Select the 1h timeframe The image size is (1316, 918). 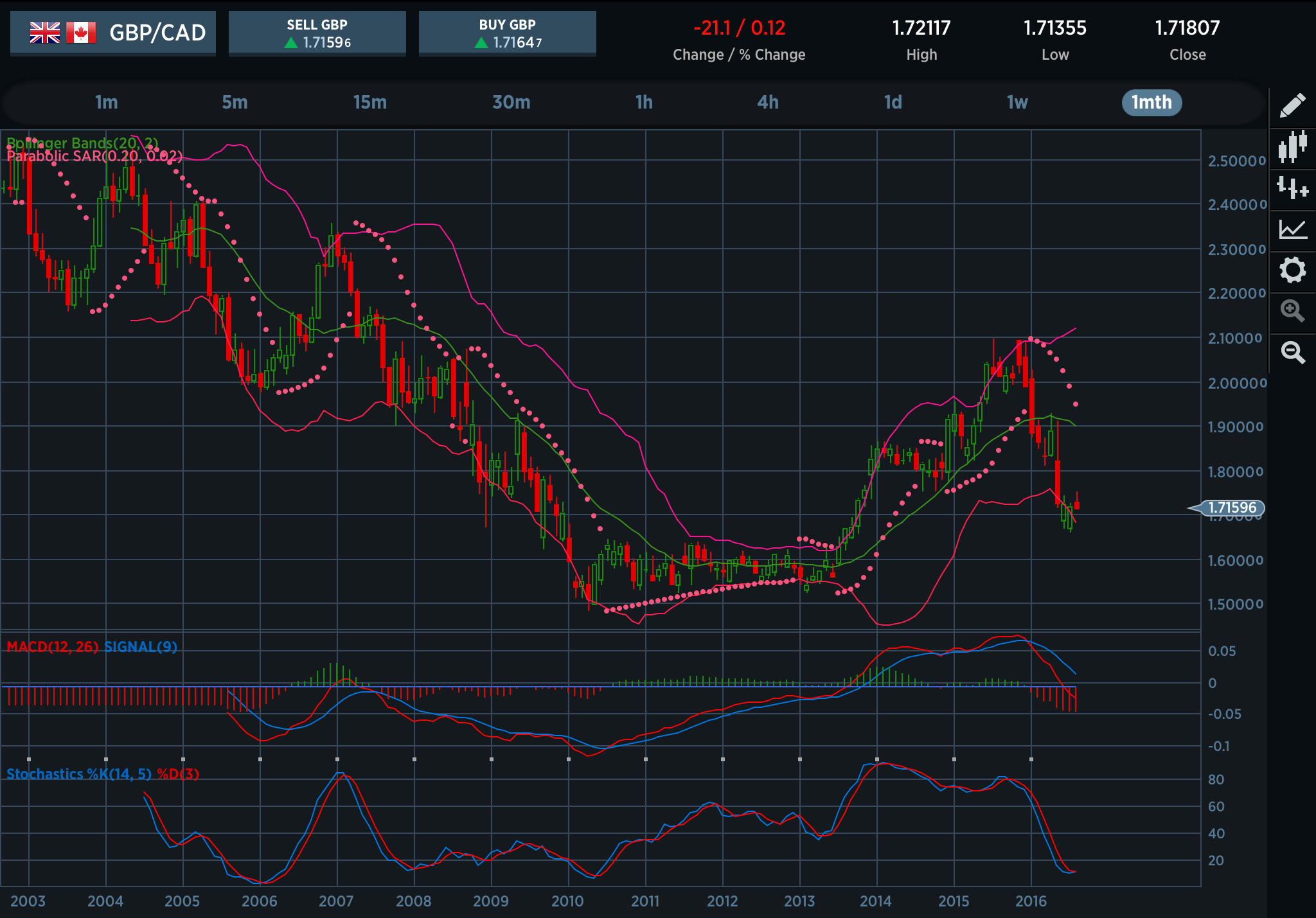click(x=644, y=102)
